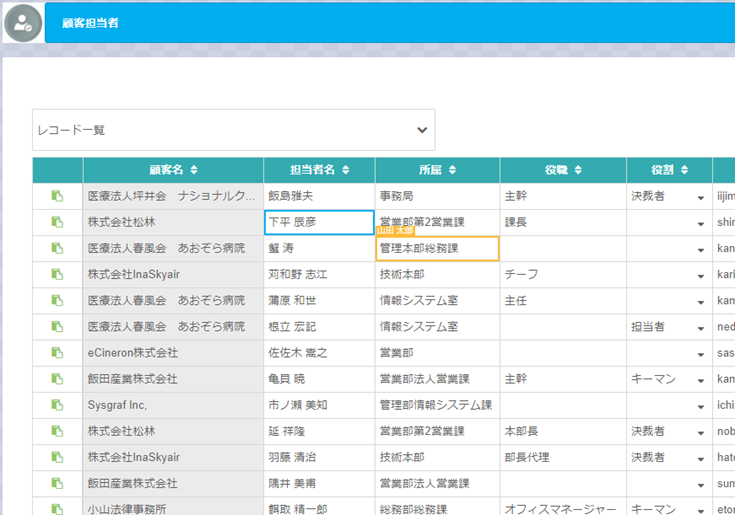Image resolution: width=735 pixels, height=515 pixels.
Task: Sort by the 所属 column header
Action: pyautogui.click(x=437, y=170)
